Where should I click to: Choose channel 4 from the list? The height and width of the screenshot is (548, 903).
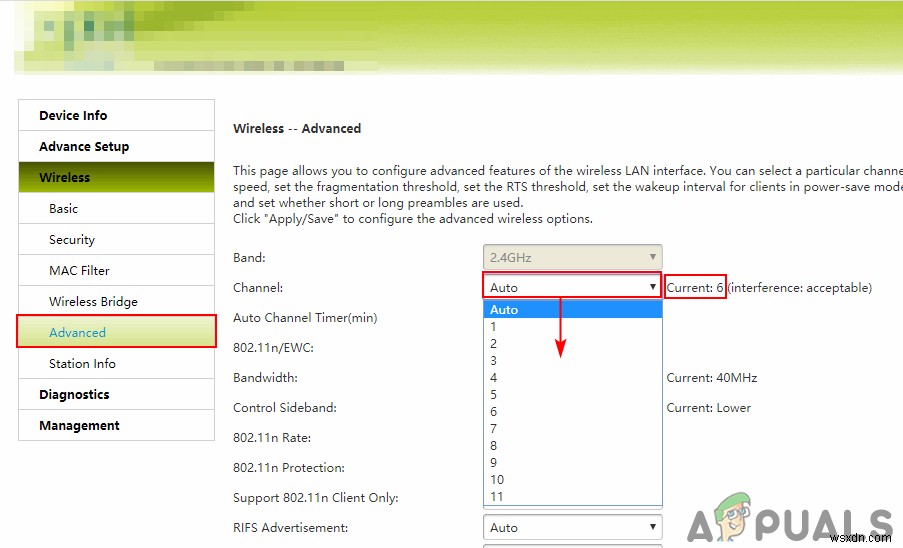coord(572,378)
